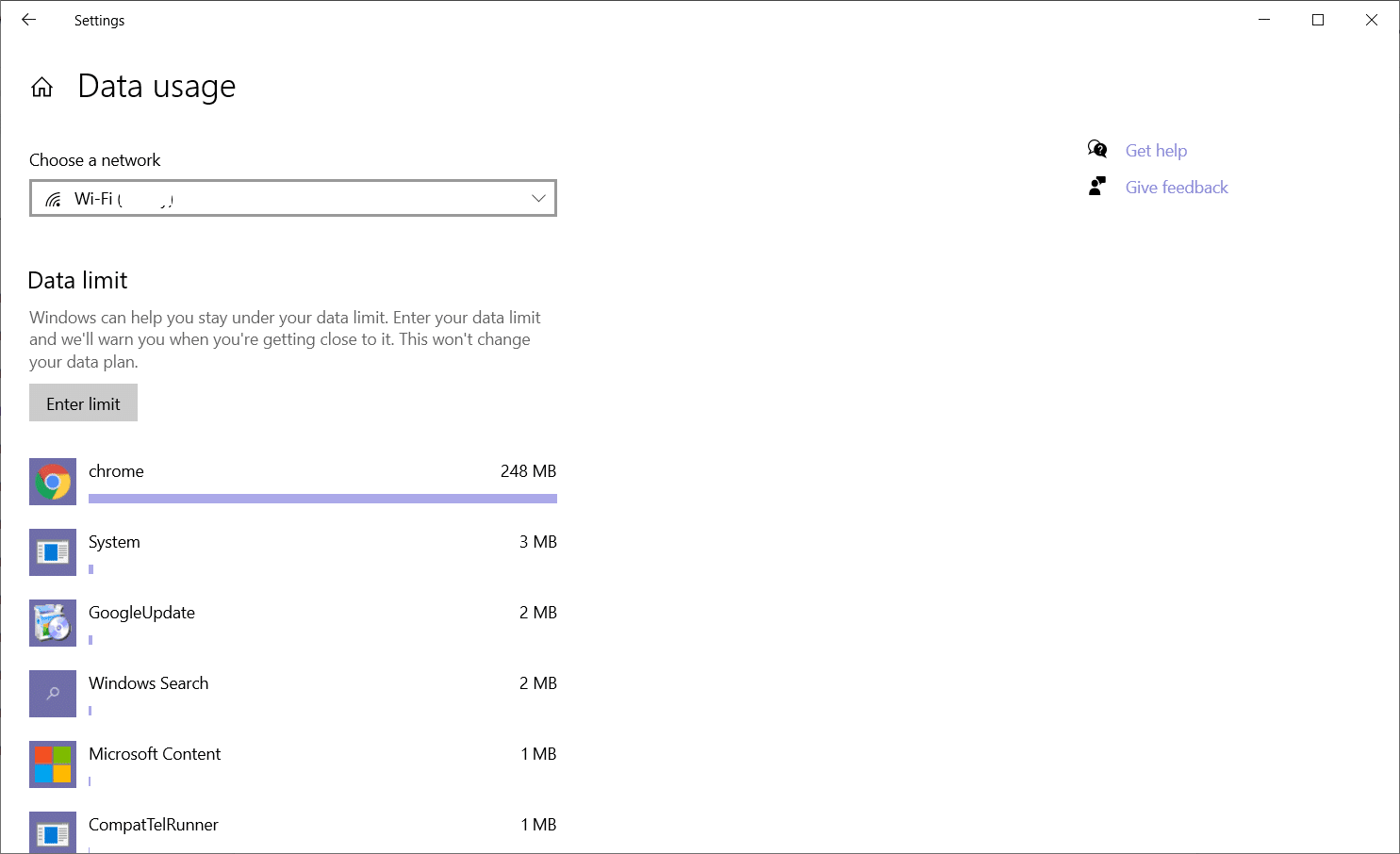Select the Windows Search entry showing 2 MB
The image size is (1400, 854).
pyautogui.click(x=292, y=683)
